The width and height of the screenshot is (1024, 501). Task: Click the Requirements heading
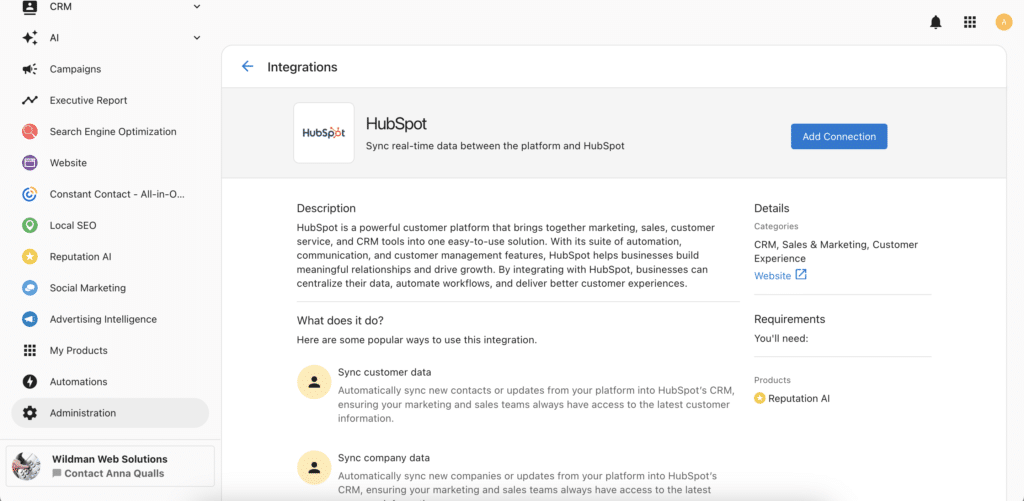coord(790,319)
